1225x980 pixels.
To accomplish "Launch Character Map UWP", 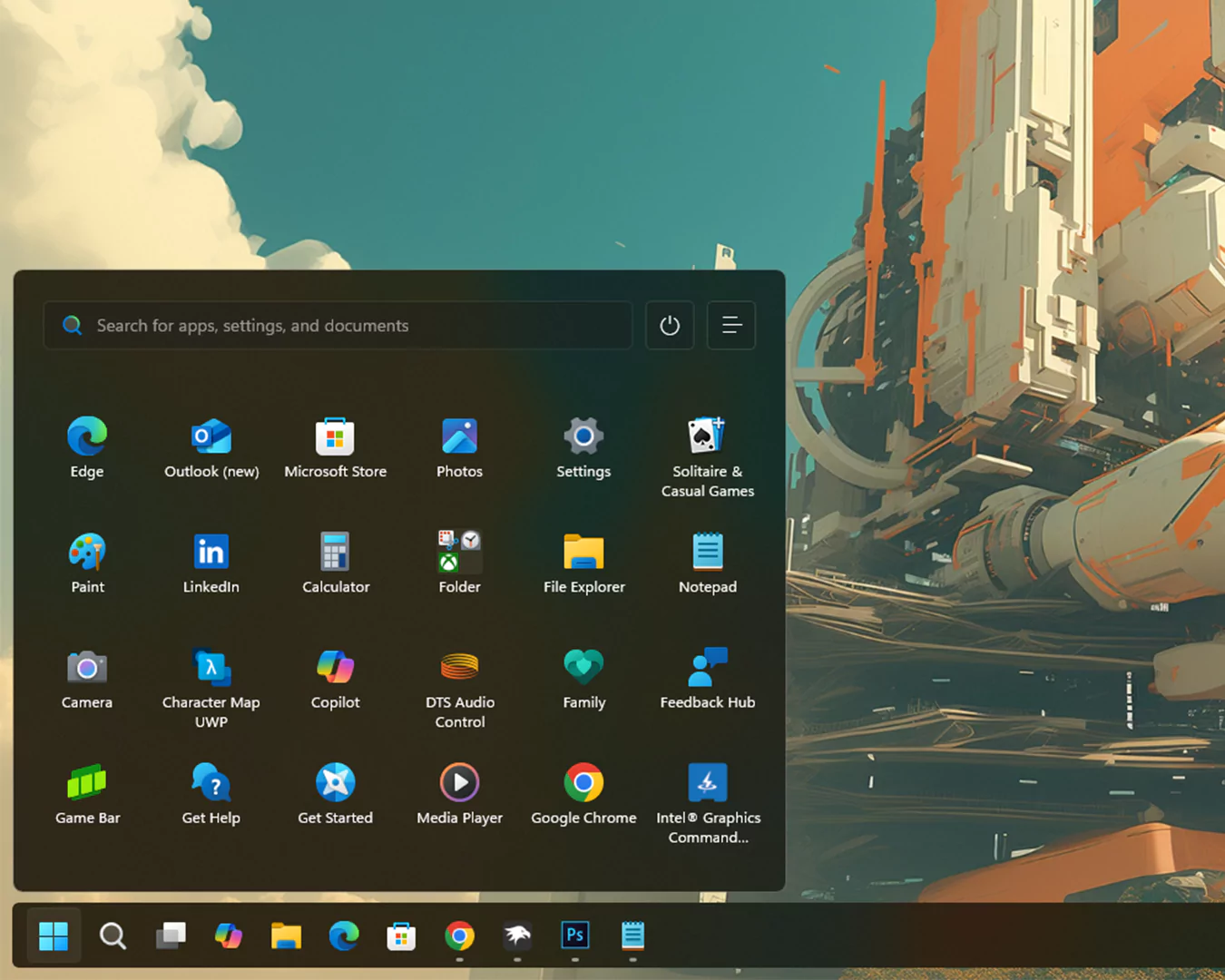I will [211, 688].
